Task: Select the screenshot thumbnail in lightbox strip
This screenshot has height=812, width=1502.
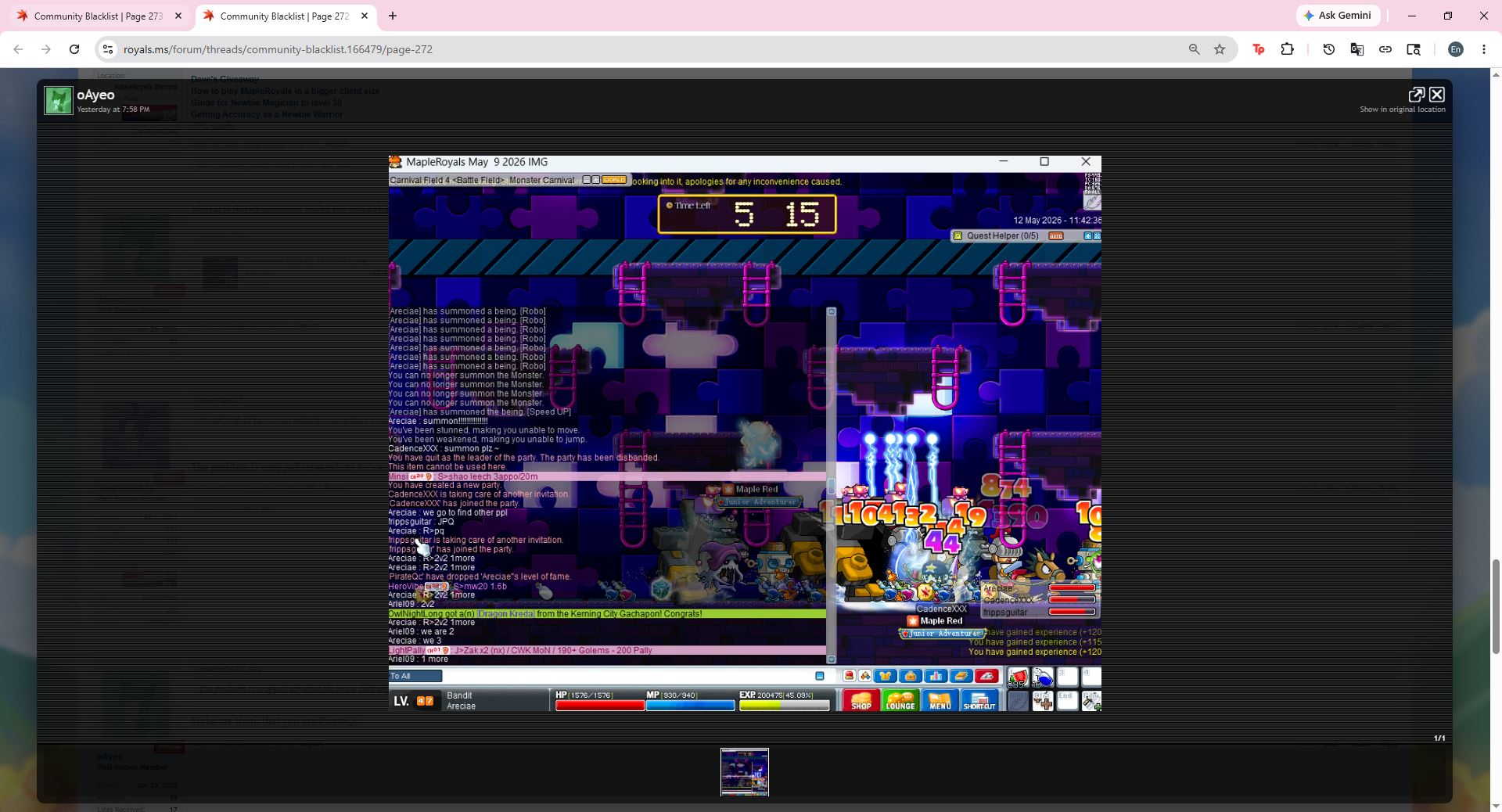Action: [x=745, y=772]
